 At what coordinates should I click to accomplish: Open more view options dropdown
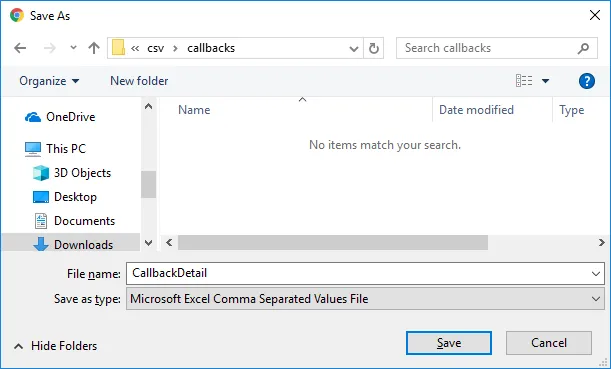(x=546, y=81)
